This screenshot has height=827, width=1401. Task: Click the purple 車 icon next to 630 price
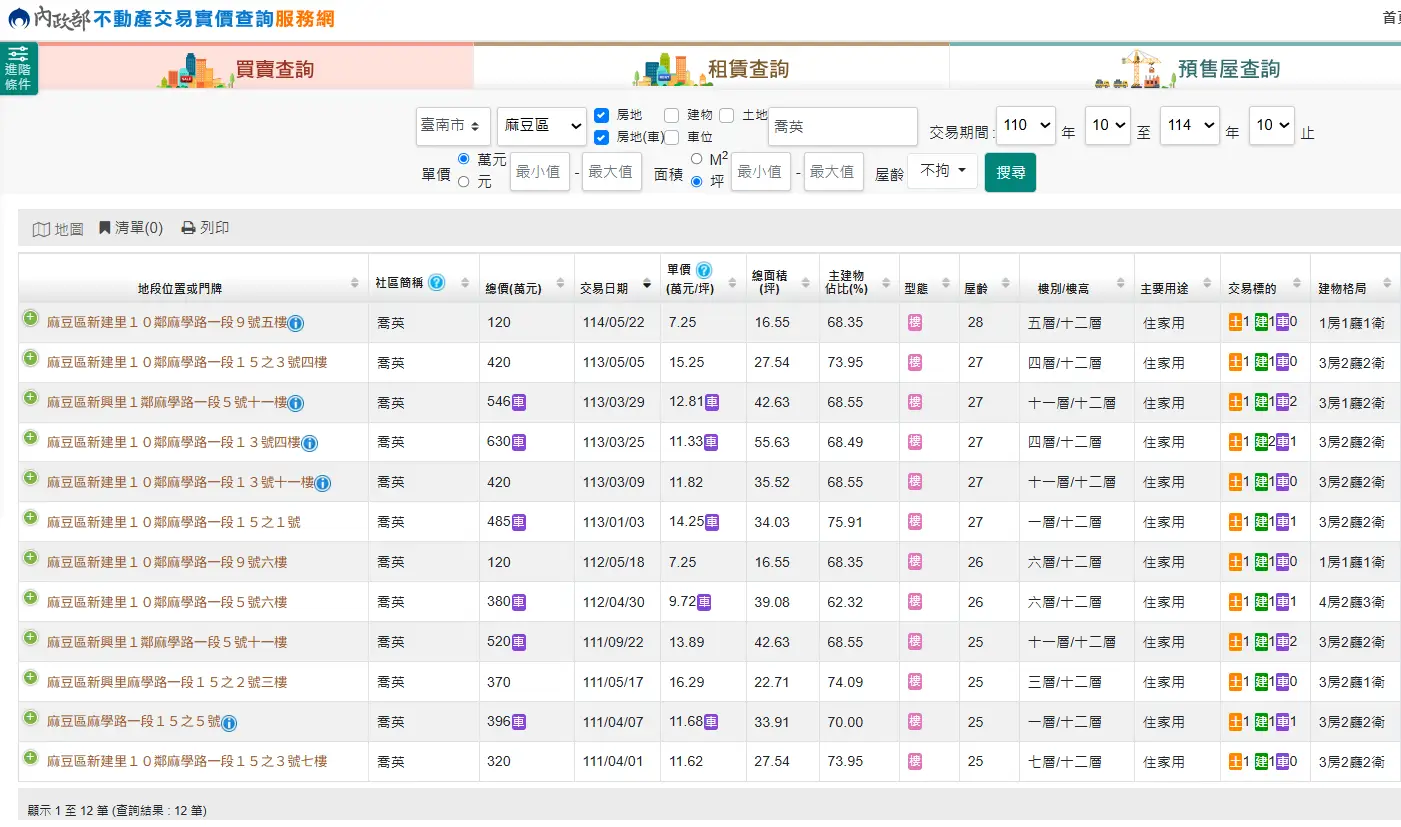pos(519,442)
